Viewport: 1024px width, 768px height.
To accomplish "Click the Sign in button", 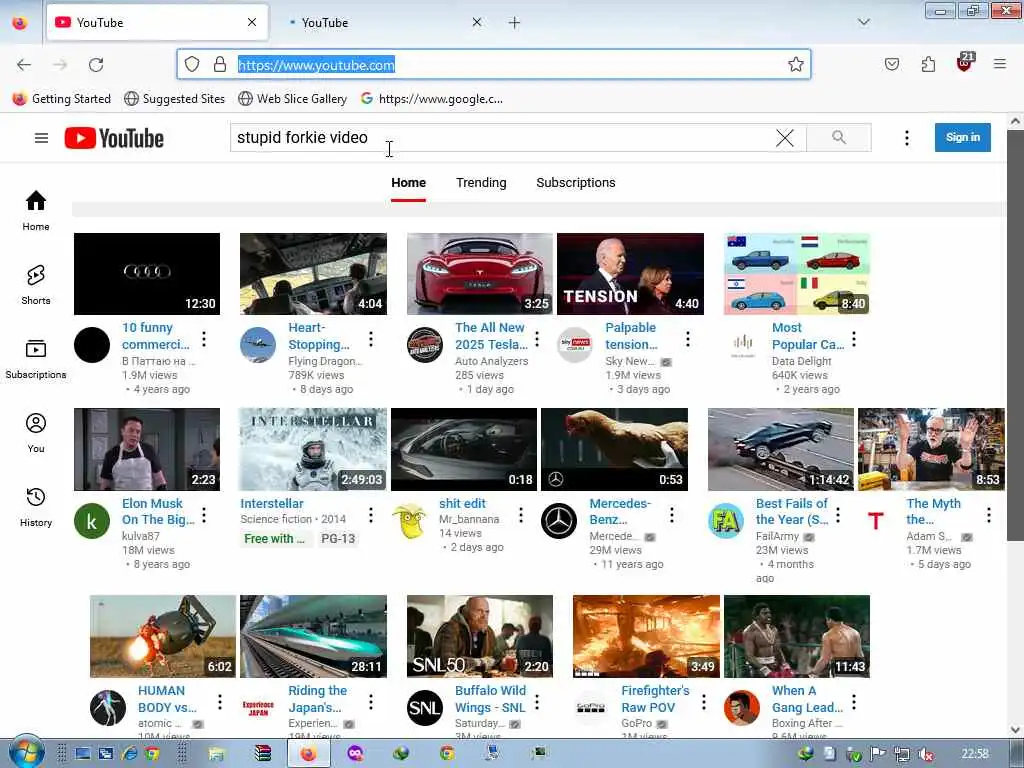I will (963, 137).
